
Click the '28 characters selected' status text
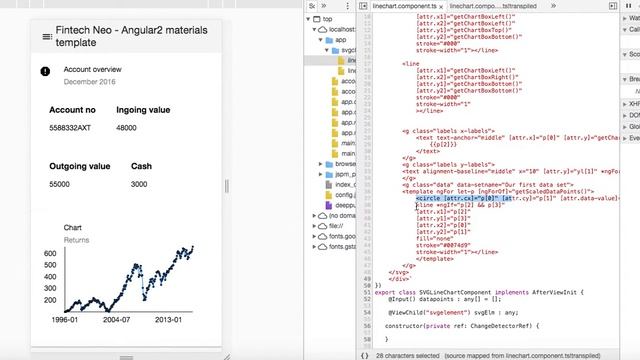(x=407, y=356)
